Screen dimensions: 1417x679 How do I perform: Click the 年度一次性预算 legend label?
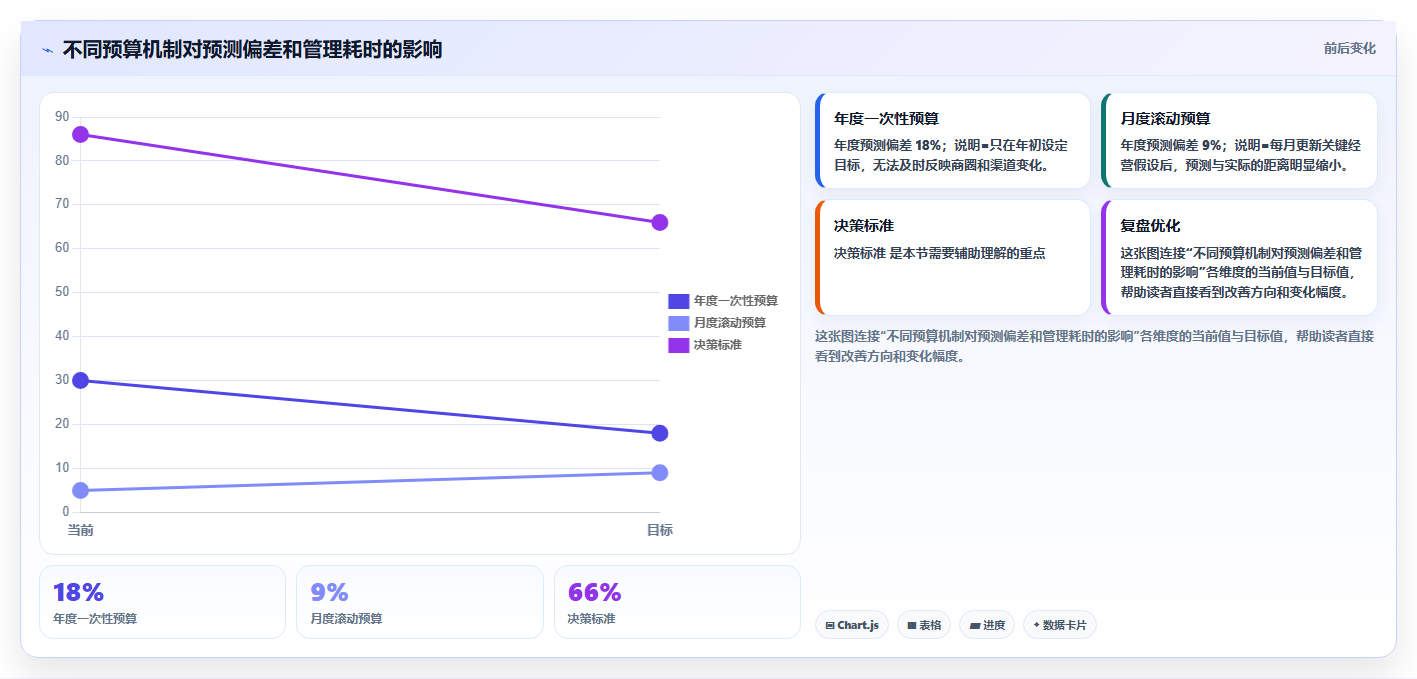pos(736,301)
